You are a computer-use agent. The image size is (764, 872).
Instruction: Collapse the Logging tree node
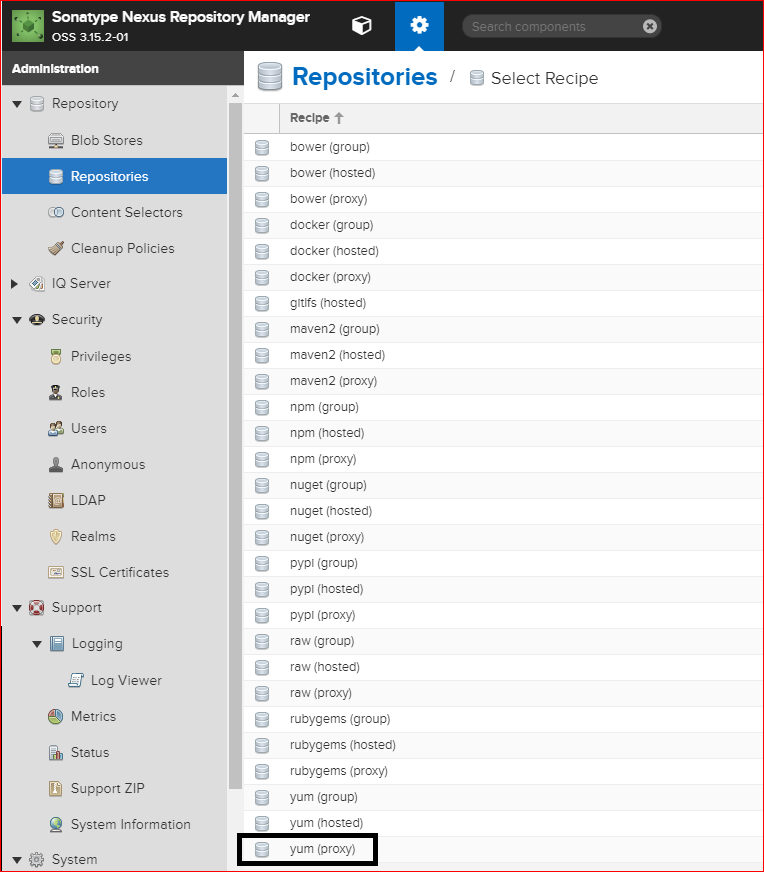37,644
